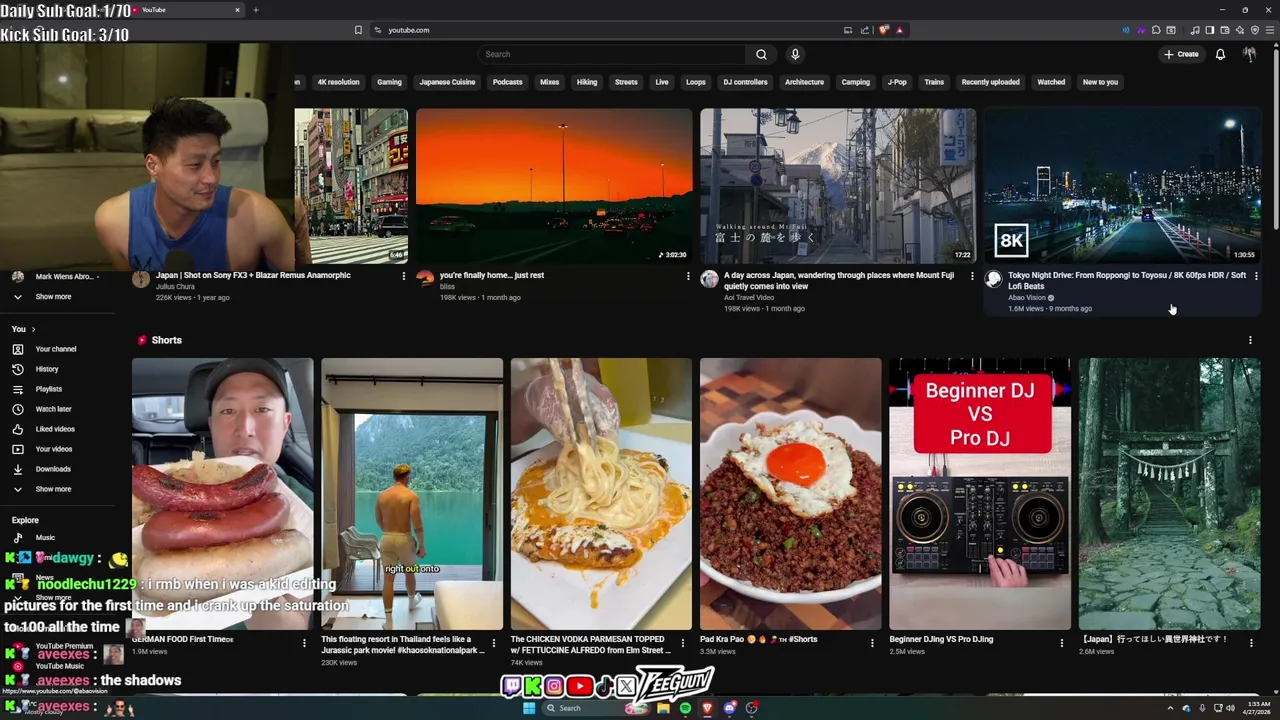This screenshot has height=720, width=1280.
Task: Open Leo AI sparkle icon
Action: (x=1239, y=30)
